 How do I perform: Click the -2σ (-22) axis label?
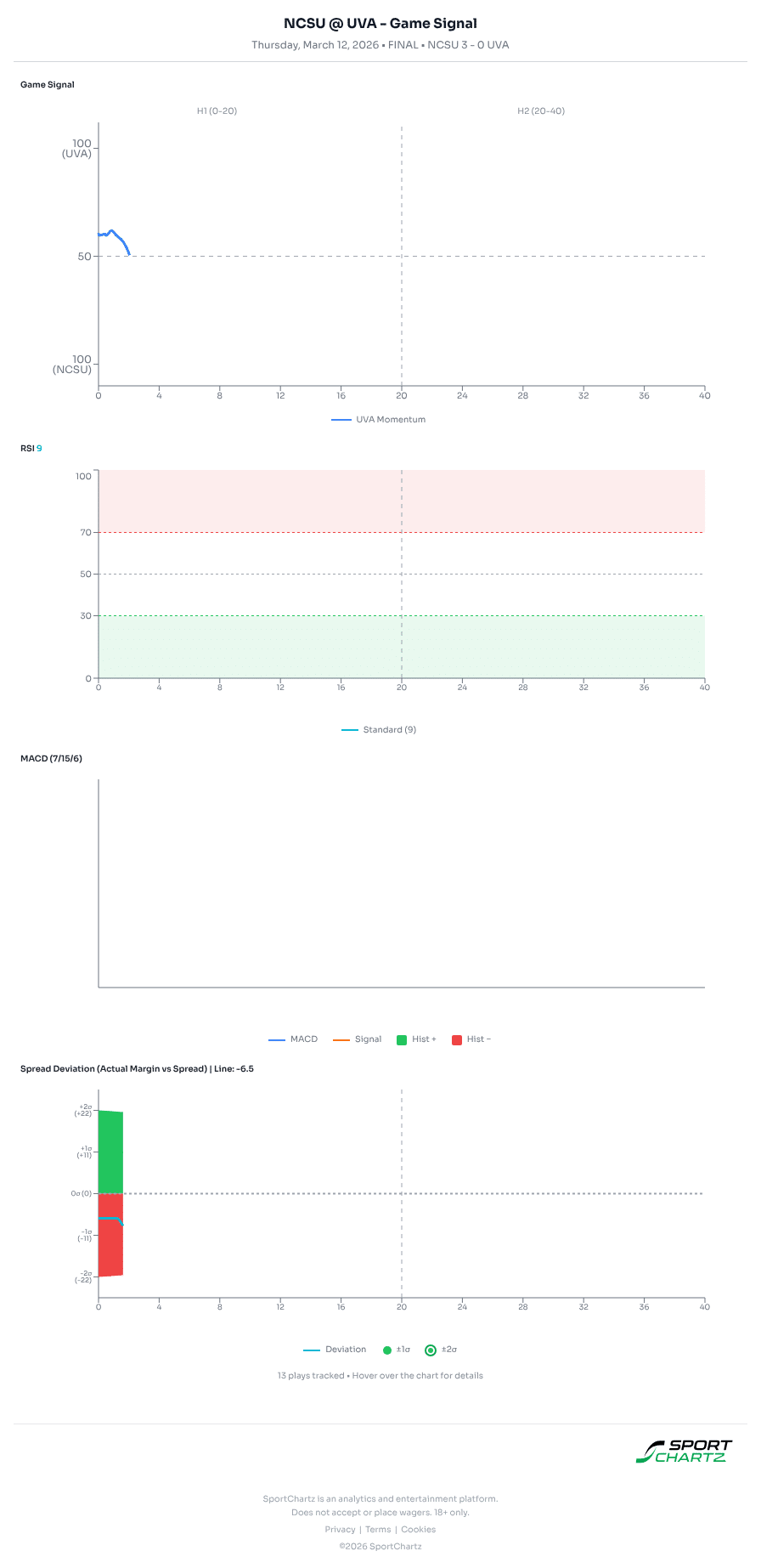click(82, 1276)
